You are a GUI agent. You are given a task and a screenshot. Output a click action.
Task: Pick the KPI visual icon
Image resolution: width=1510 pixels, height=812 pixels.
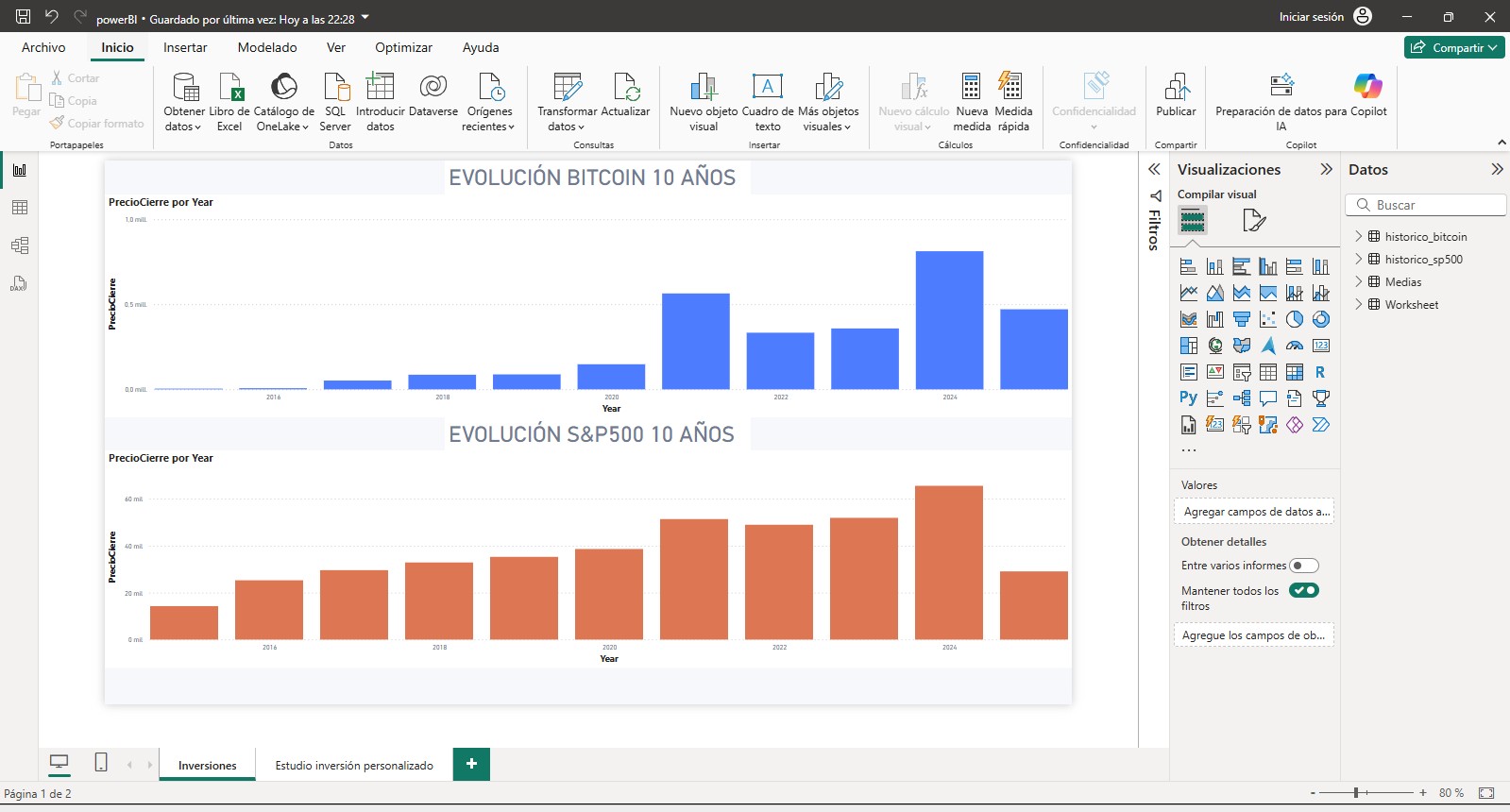coord(1215,372)
